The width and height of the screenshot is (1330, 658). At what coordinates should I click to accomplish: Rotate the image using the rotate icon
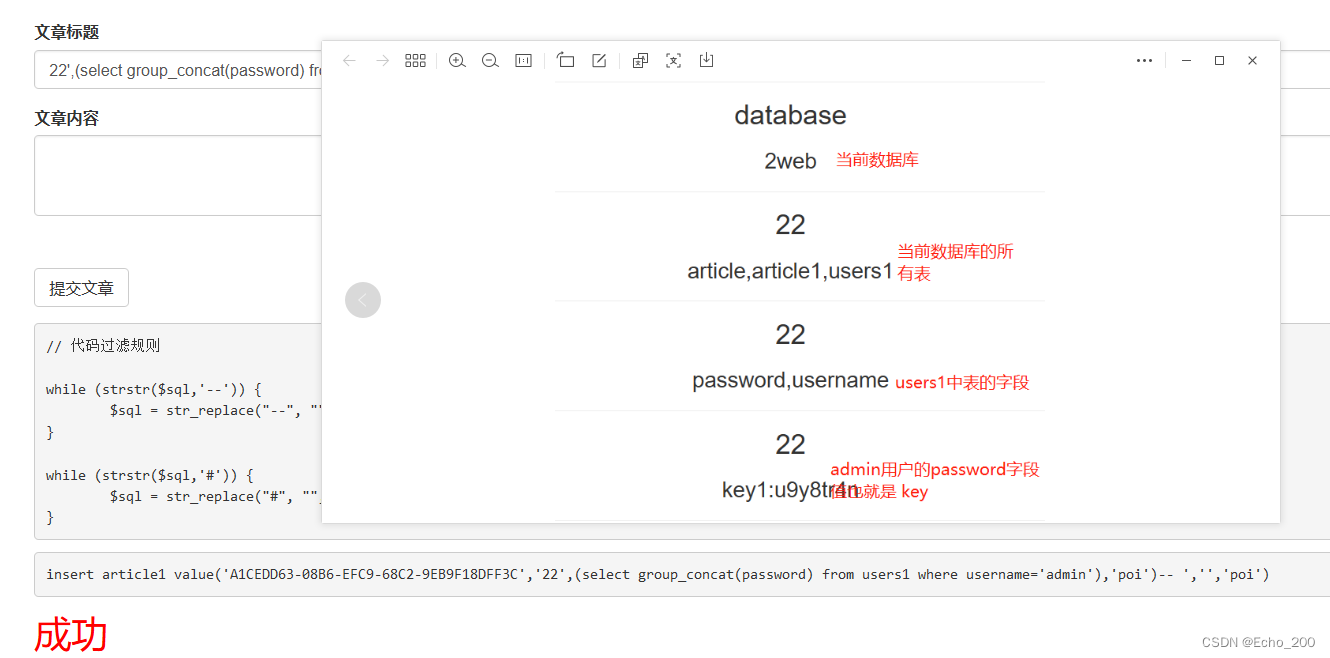point(566,60)
